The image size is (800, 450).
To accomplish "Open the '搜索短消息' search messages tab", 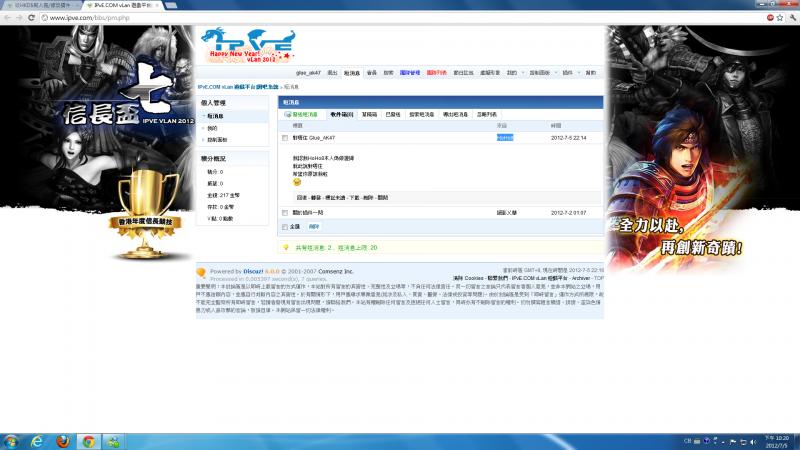I will [421, 115].
